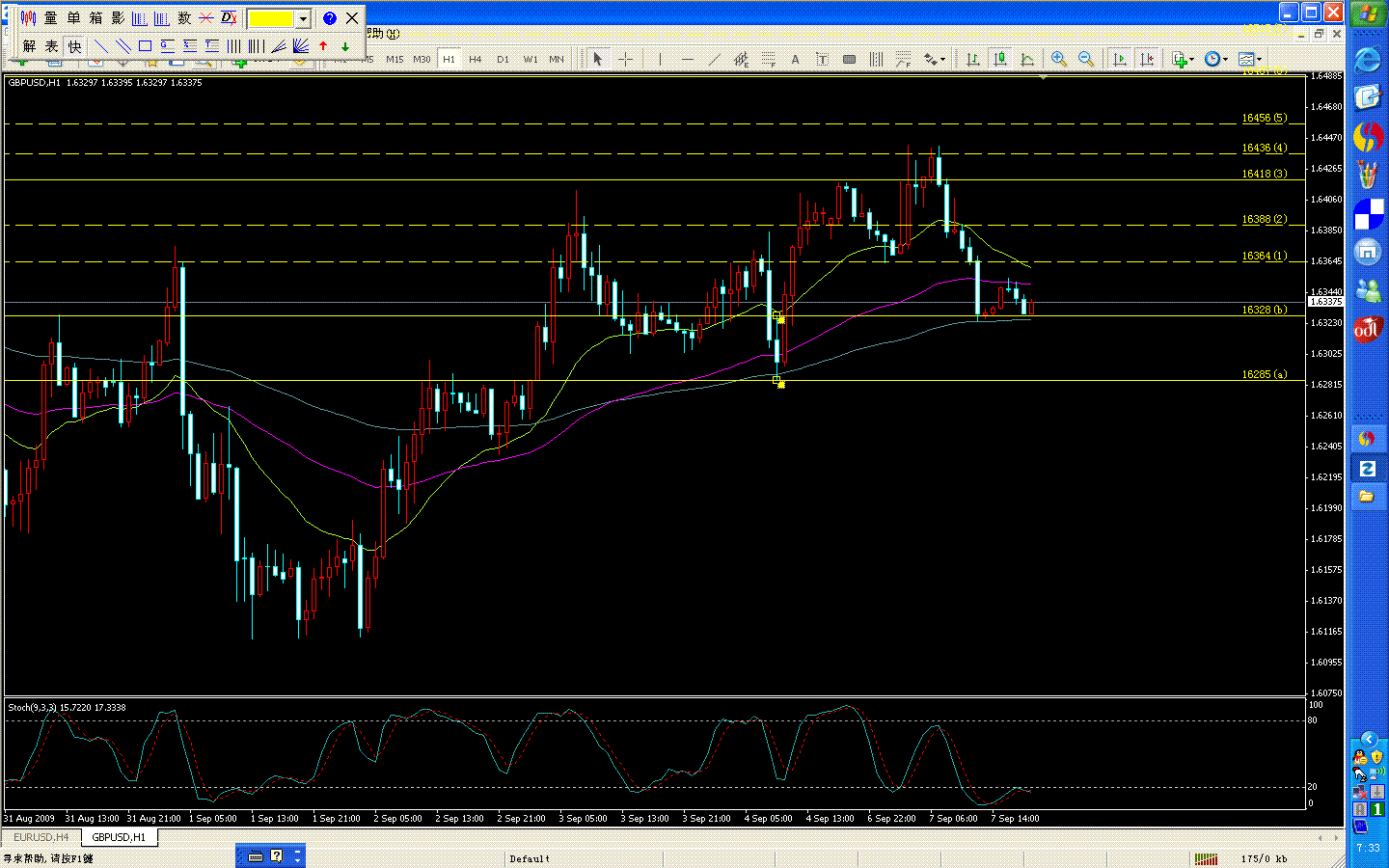Image resolution: width=1389 pixels, height=868 pixels.
Task: Select the cursor arrow tool
Action: pos(598,60)
